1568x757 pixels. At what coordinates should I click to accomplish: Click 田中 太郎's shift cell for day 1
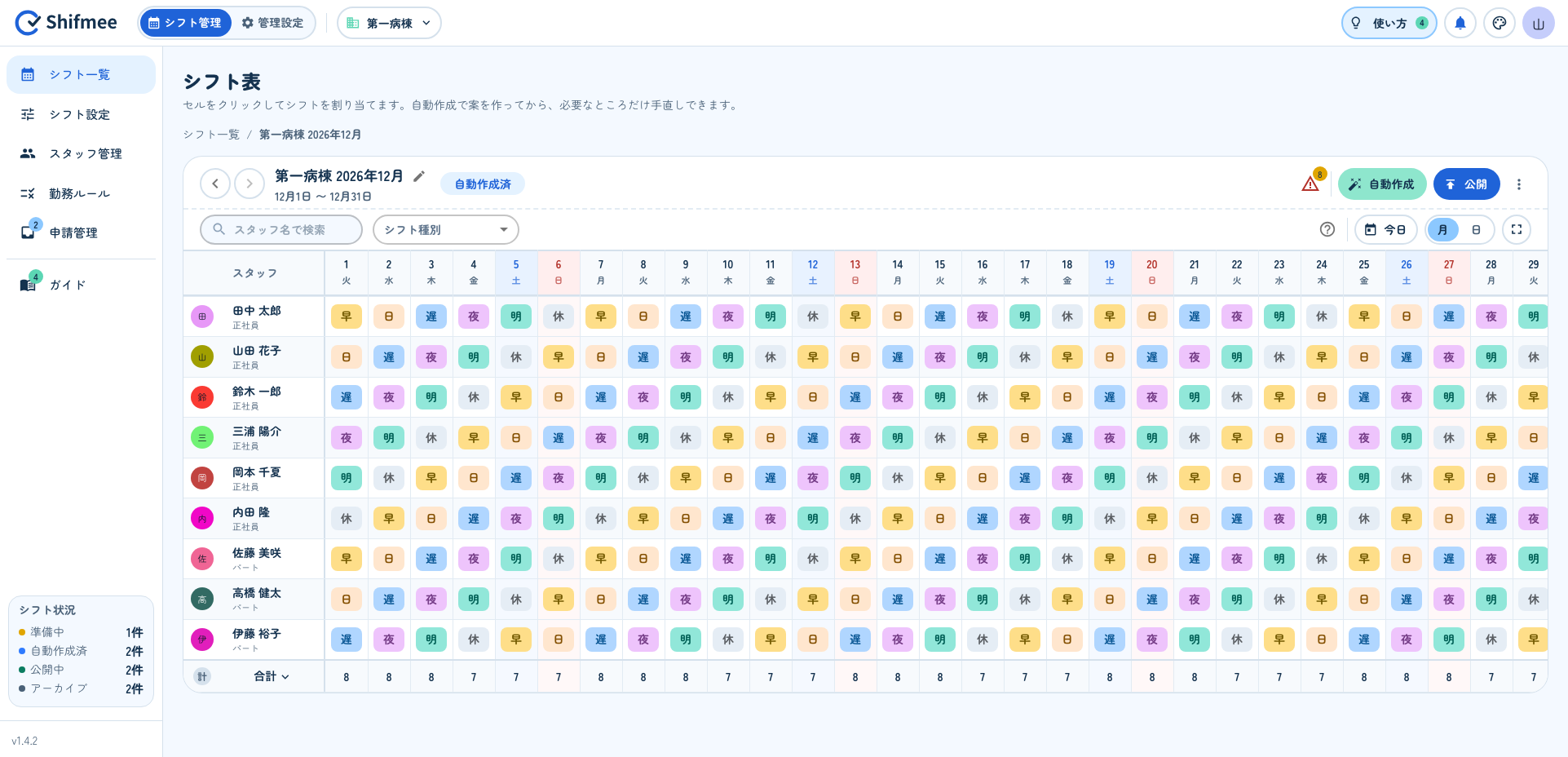[347, 317]
